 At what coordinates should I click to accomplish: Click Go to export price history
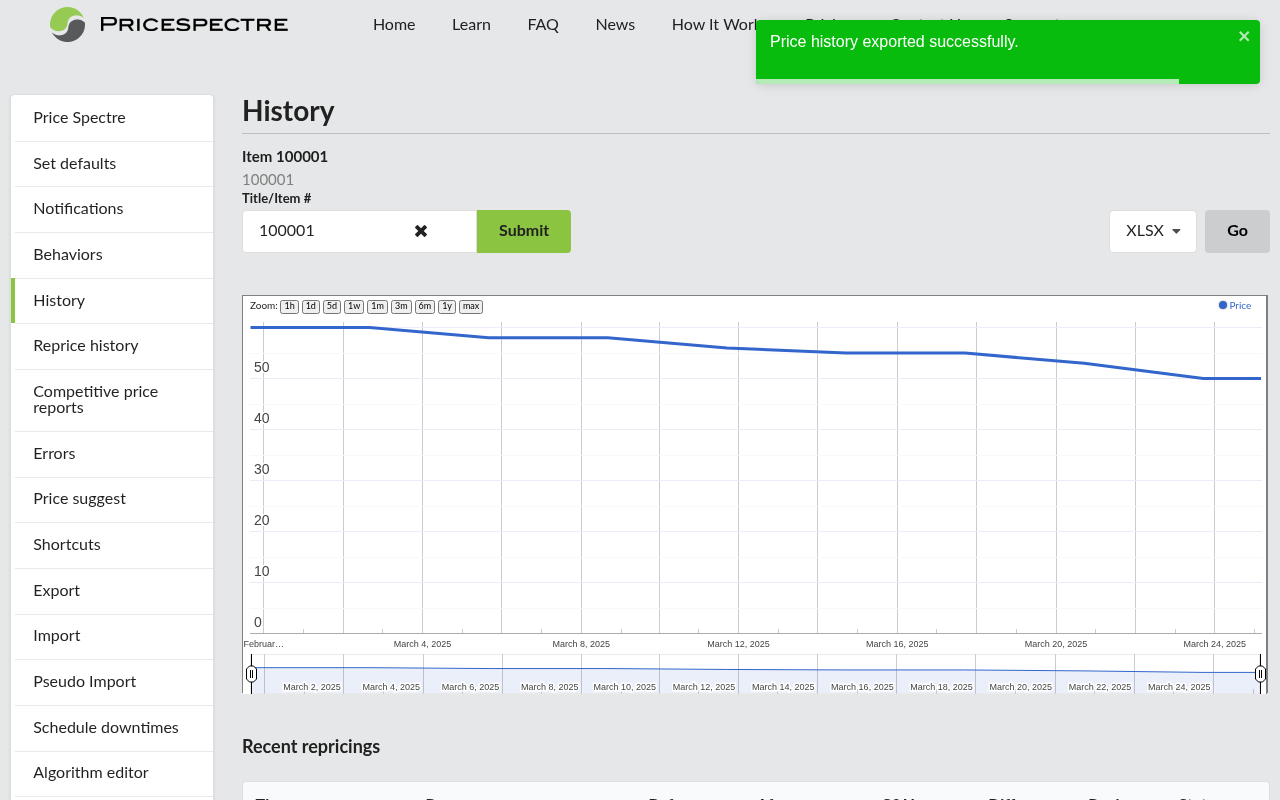click(1236, 231)
